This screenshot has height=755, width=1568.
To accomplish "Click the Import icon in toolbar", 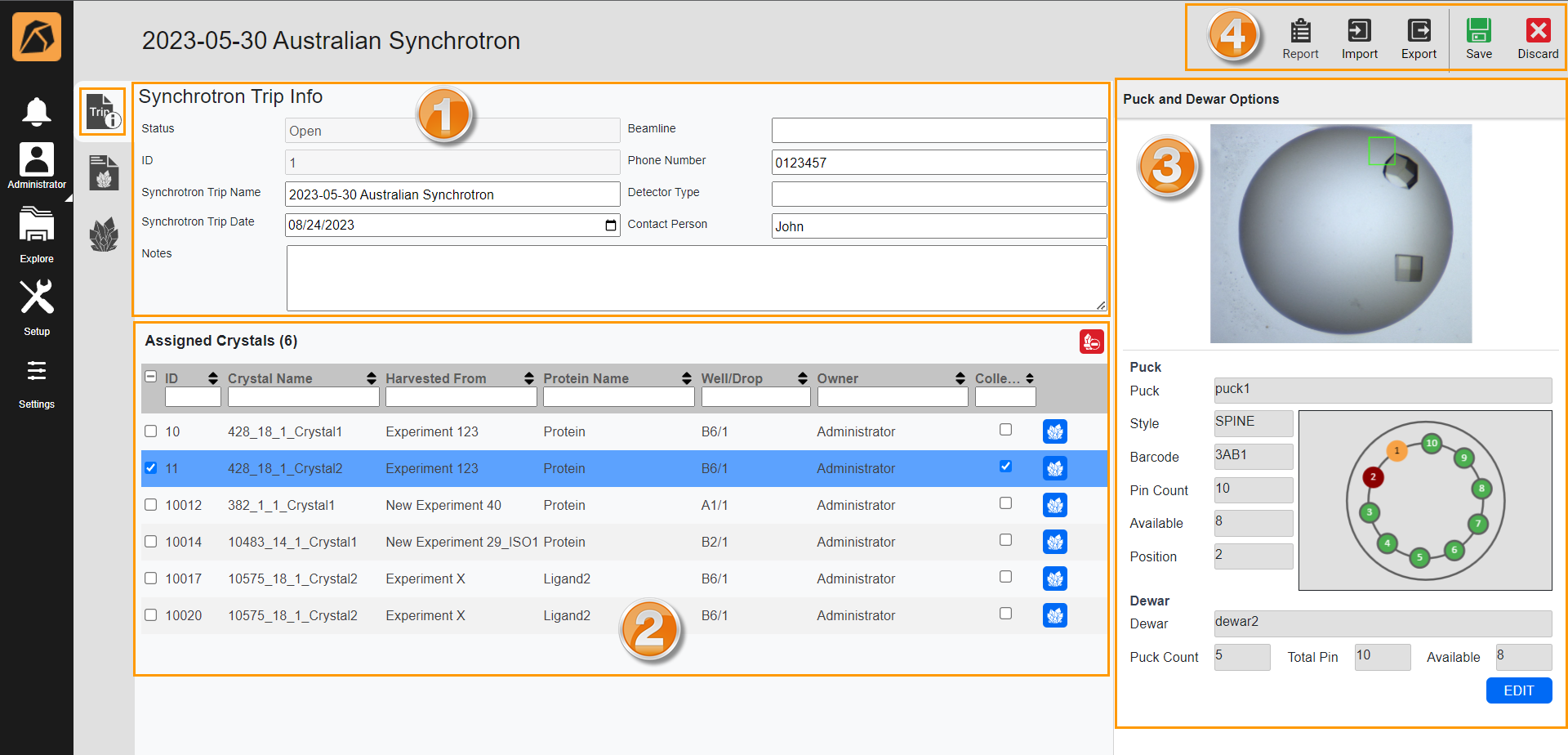I will 1359,32.
